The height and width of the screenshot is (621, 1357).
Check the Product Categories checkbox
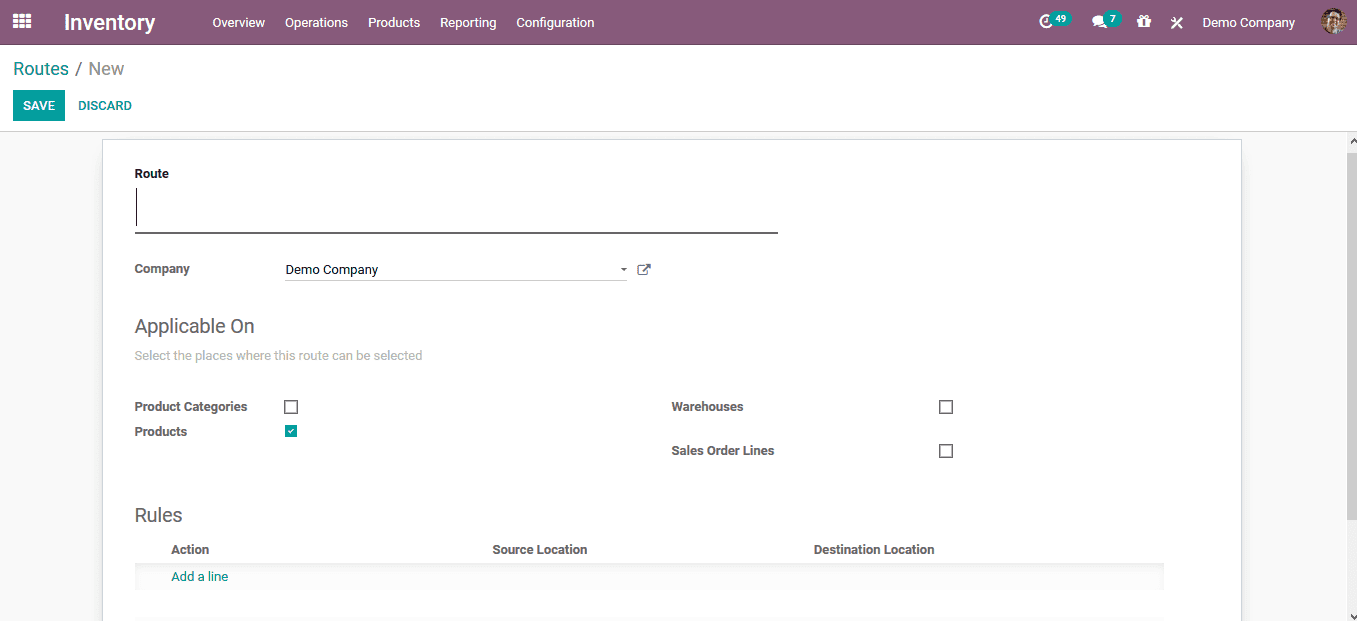[291, 407]
